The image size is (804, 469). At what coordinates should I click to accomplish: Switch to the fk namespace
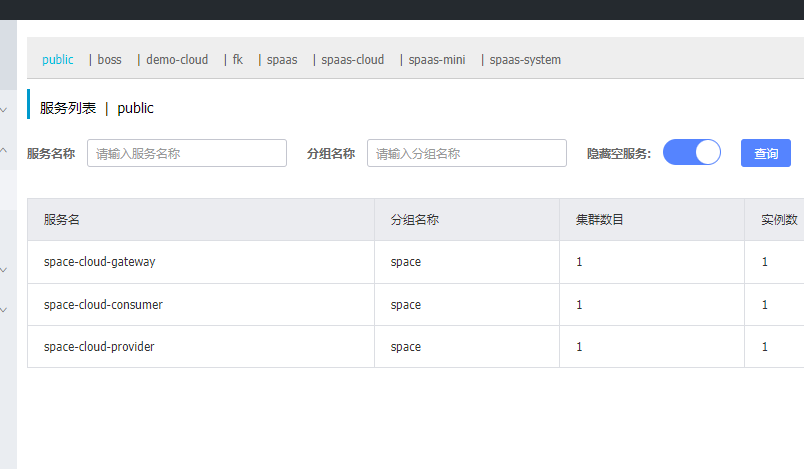pos(238,60)
